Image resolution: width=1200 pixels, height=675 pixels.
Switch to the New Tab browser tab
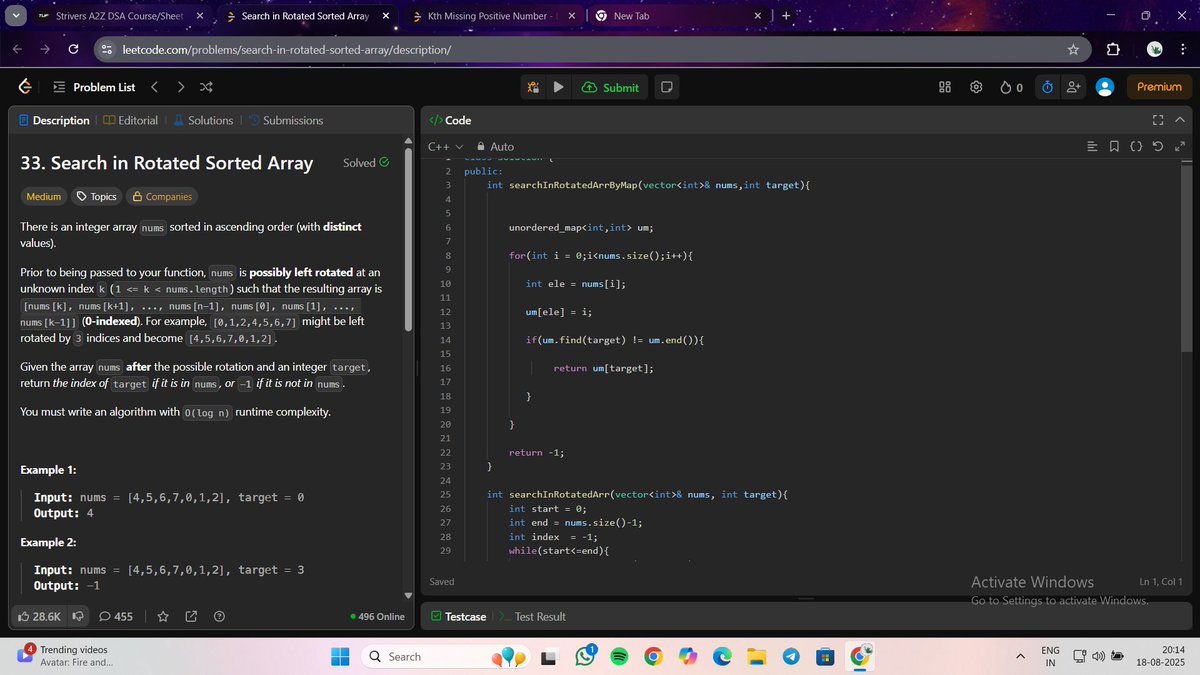(x=678, y=16)
